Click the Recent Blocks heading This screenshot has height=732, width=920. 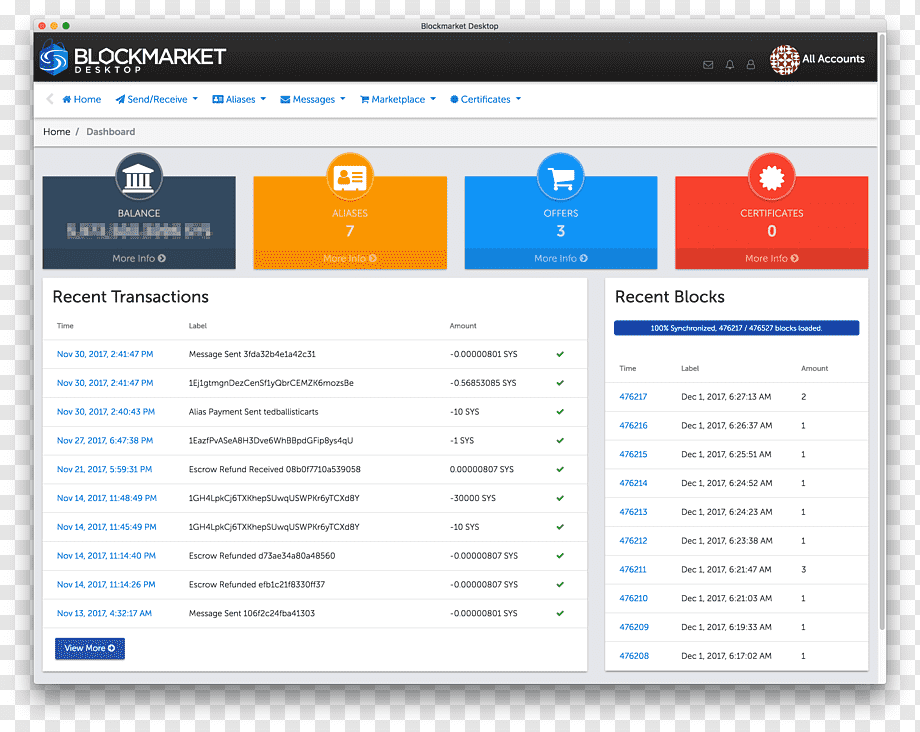pyautogui.click(x=669, y=297)
